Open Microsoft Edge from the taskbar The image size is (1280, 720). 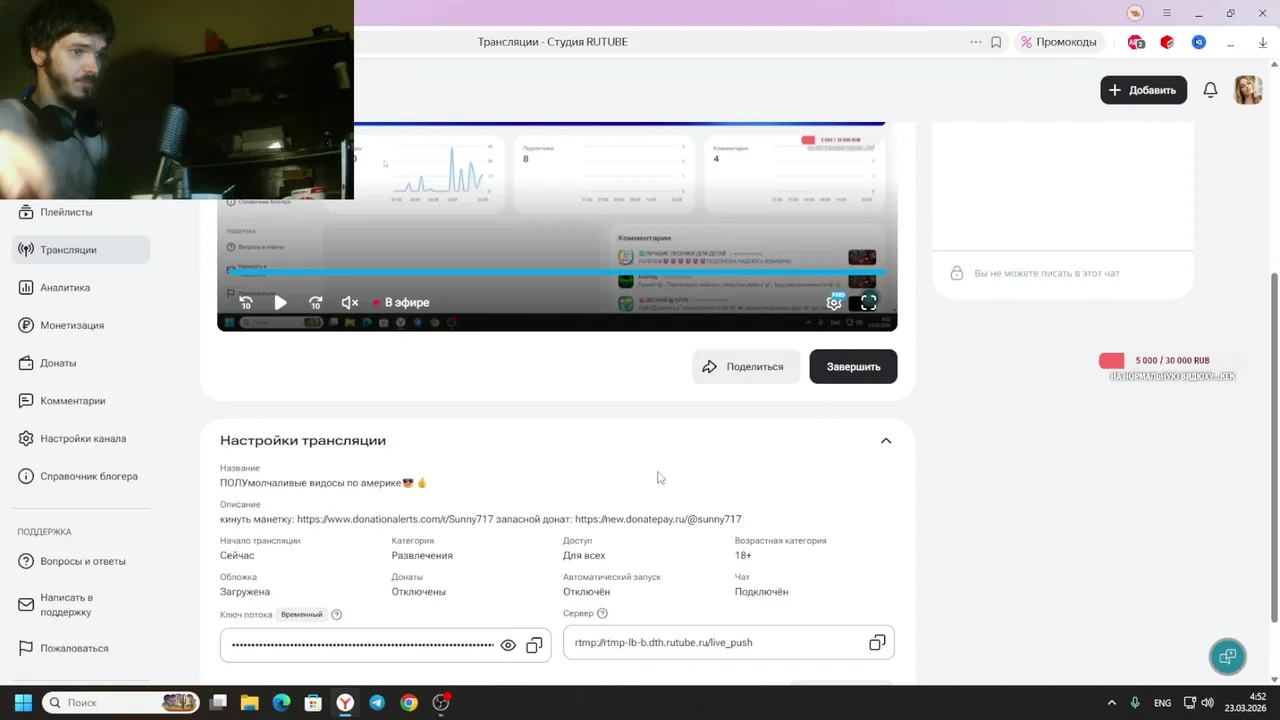tap(281, 703)
